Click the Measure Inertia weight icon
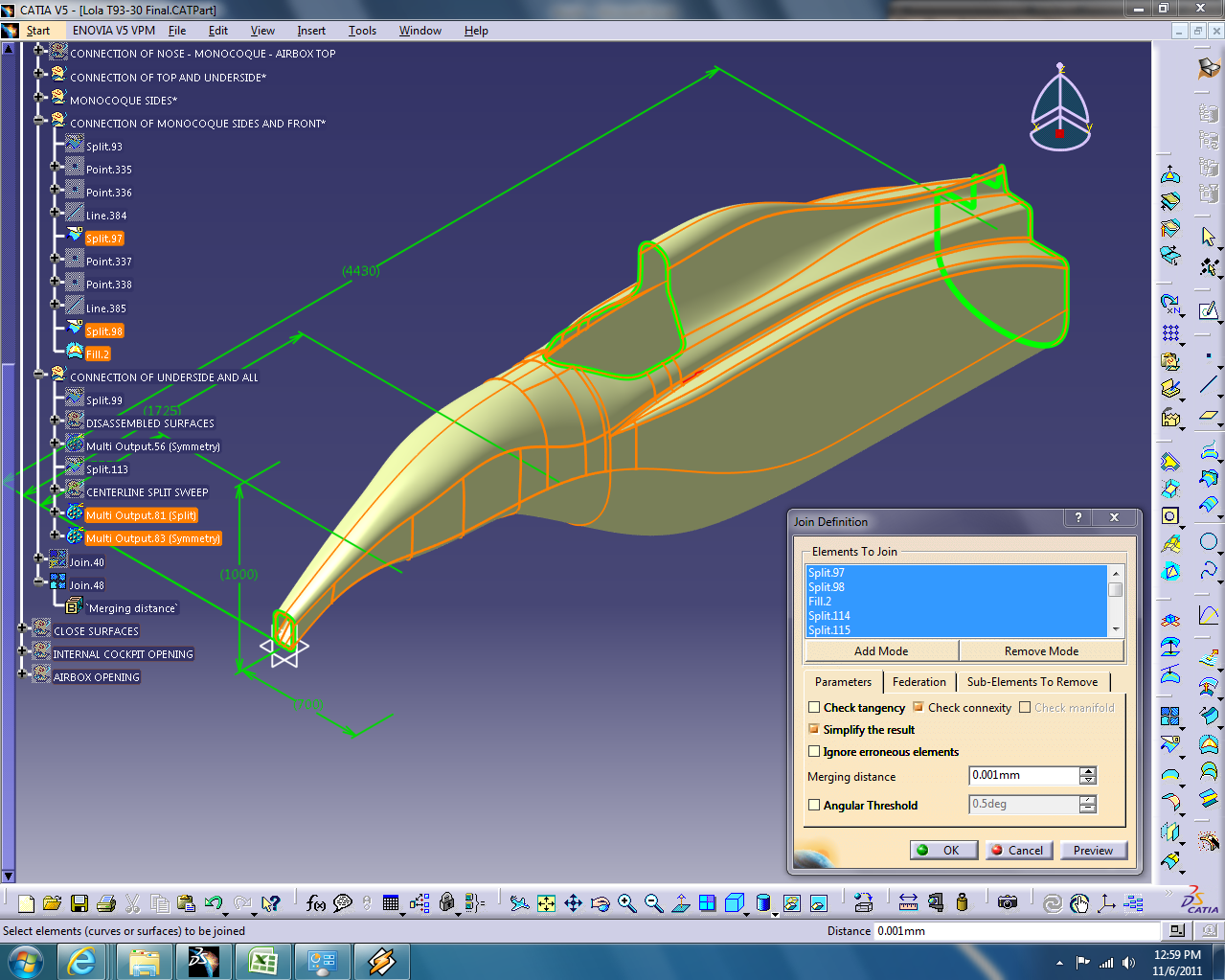This screenshot has width=1225, height=980. 962,902
